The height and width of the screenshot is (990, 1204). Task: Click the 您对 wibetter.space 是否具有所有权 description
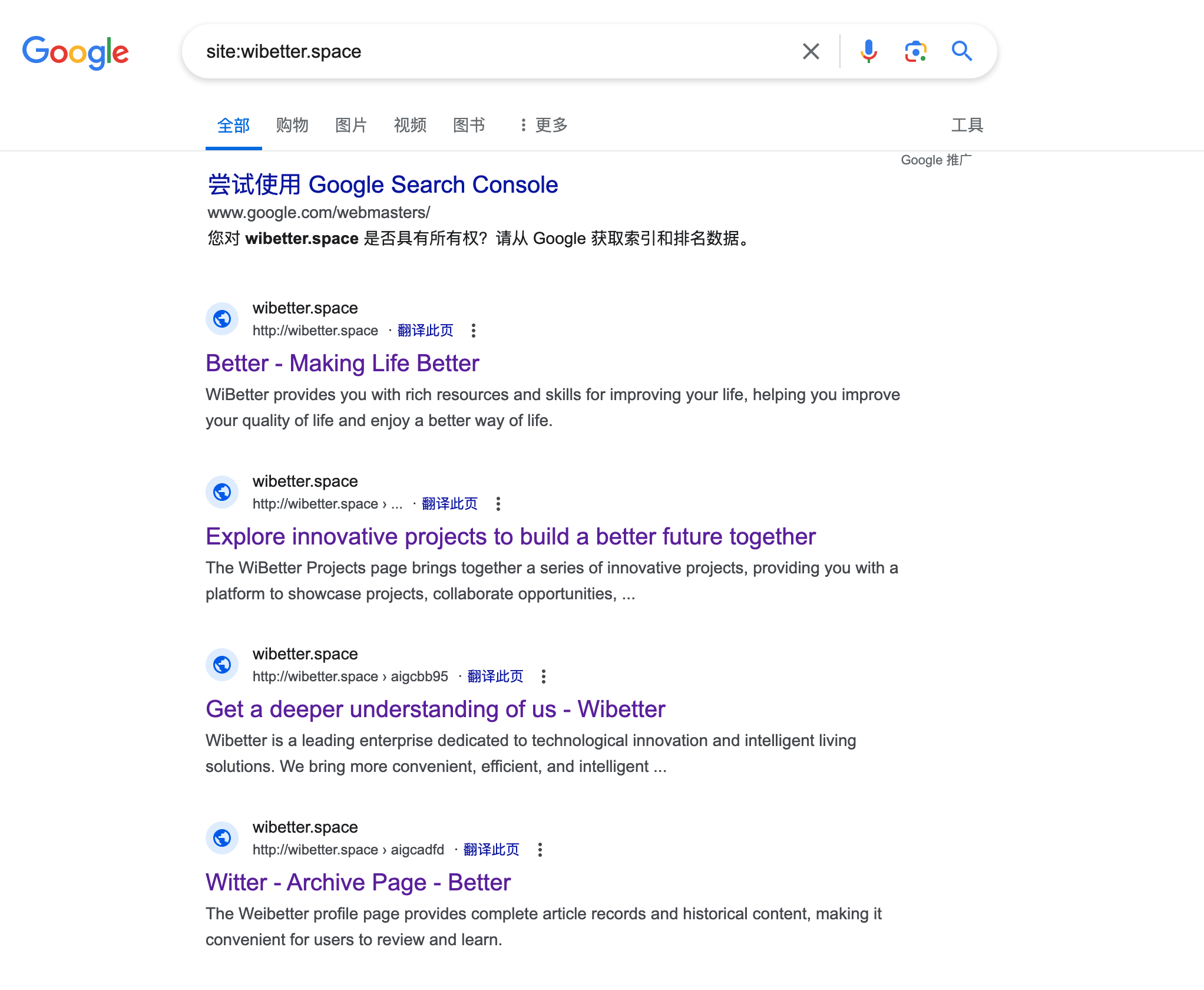pos(480,238)
